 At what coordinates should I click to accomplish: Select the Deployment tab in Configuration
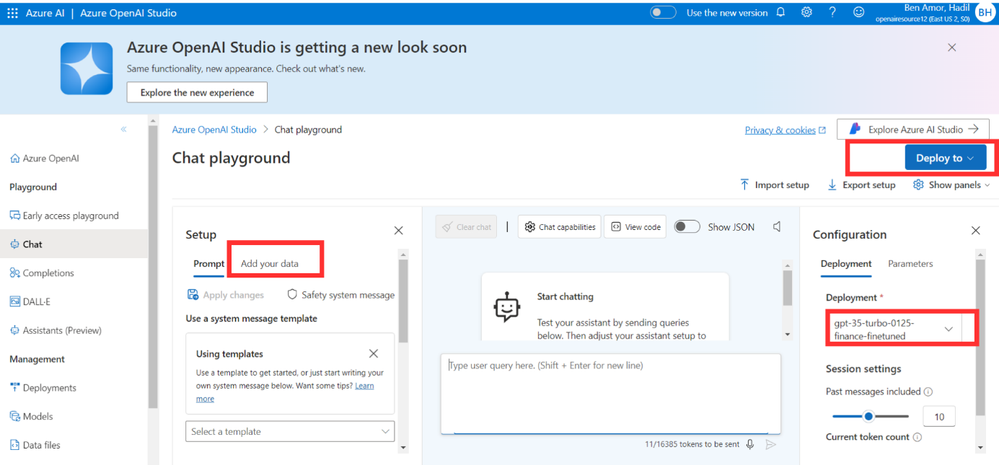point(846,264)
